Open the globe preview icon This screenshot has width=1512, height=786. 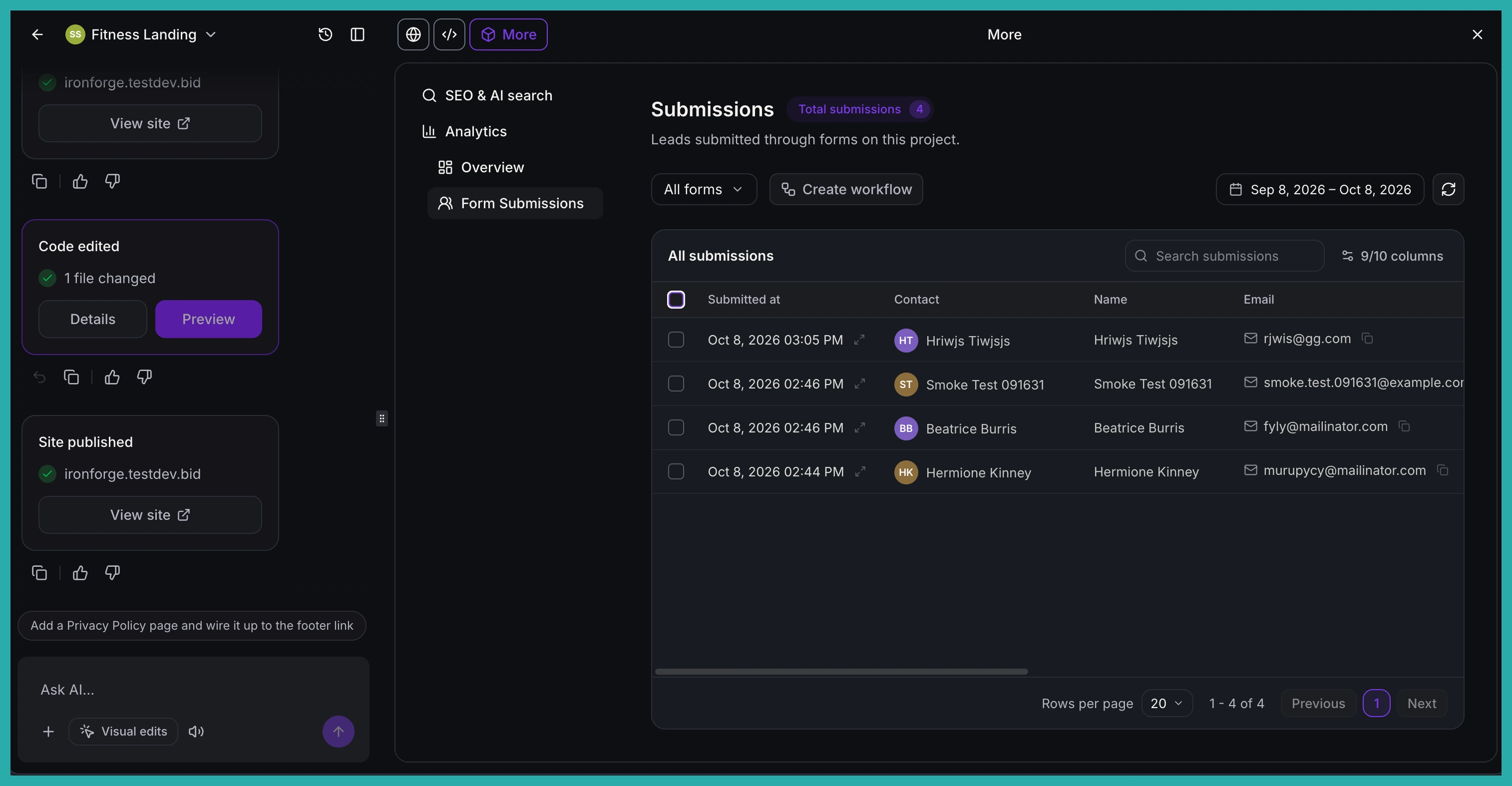tap(413, 34)
